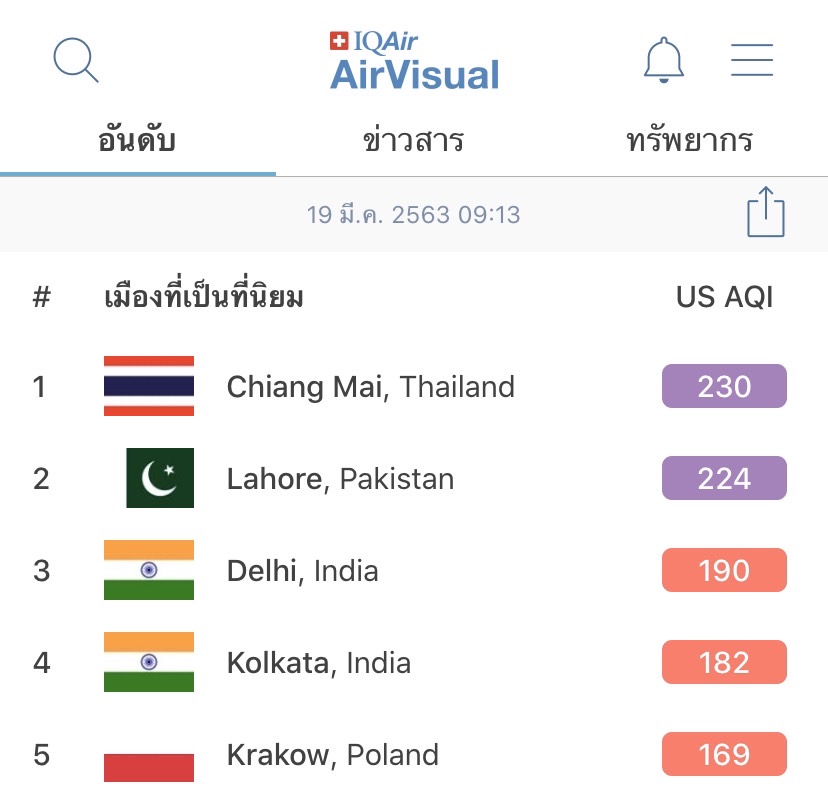This screenshot has height=810, width=828.
Task: Tap the Pakistan flag icon
Action: click(160, 478)
